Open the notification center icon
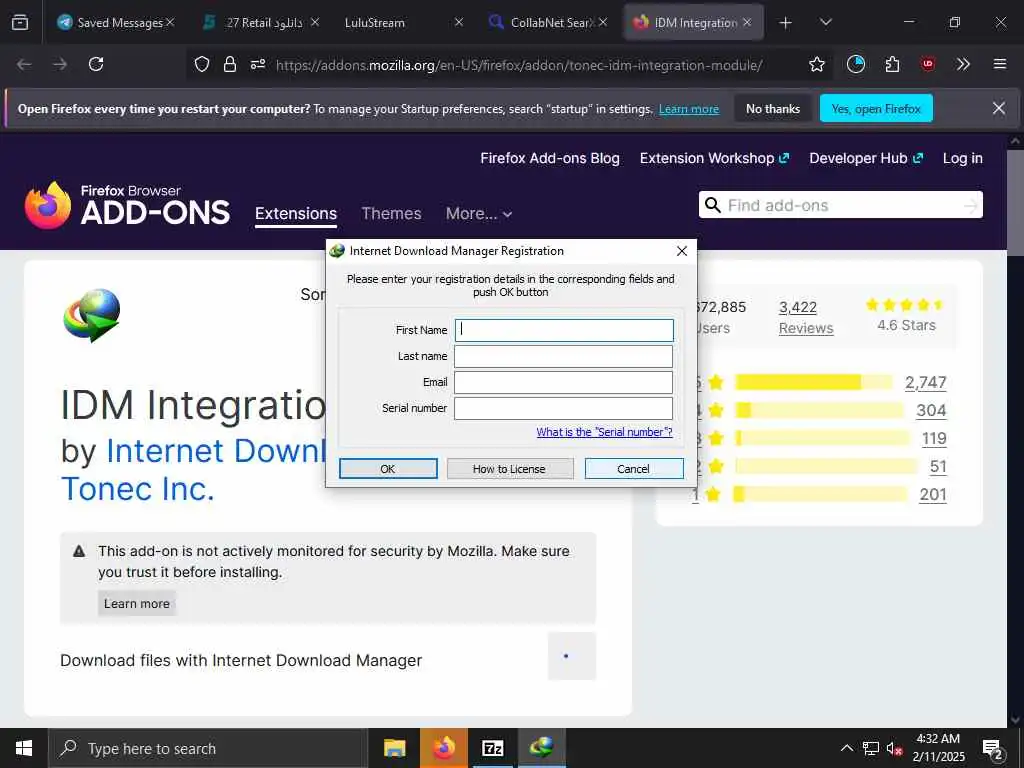 click(993, 750)
